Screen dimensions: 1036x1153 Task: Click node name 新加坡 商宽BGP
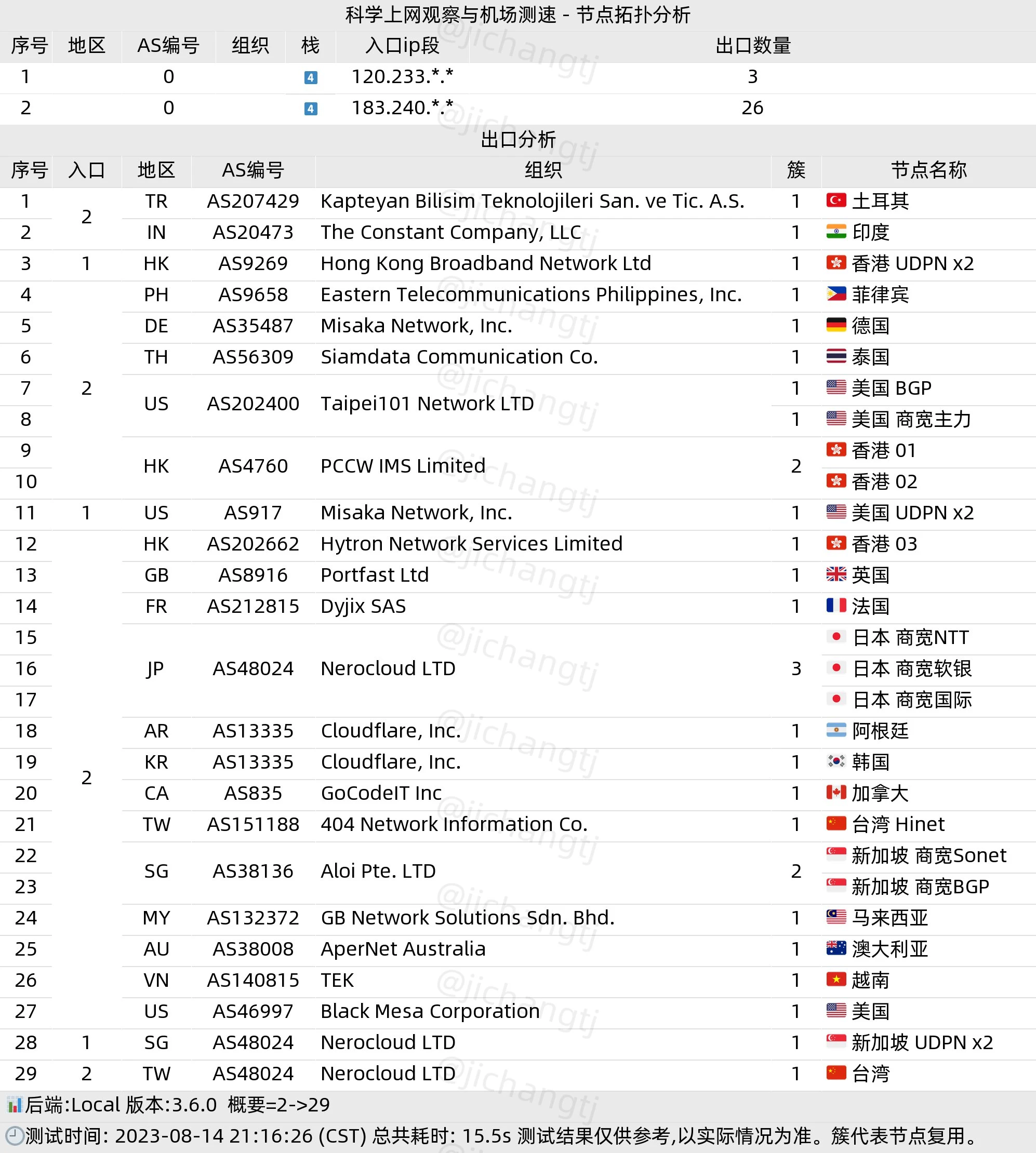click(x=921, y=886)
